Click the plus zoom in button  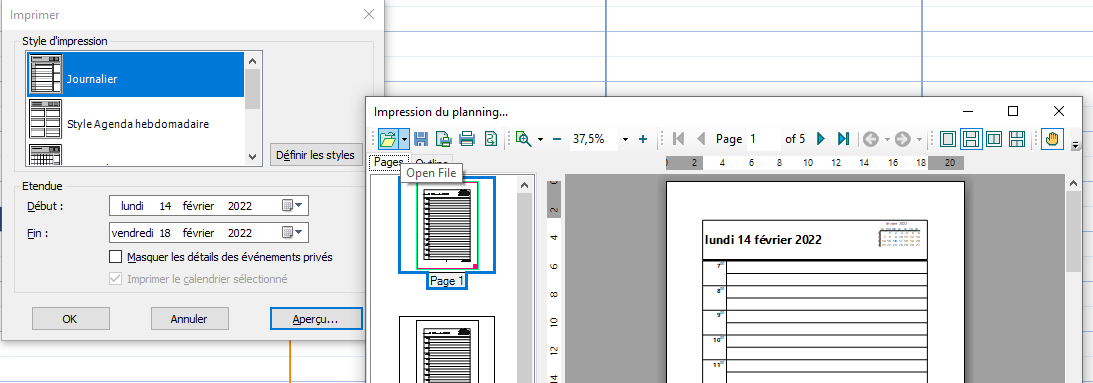click(643, 139)
